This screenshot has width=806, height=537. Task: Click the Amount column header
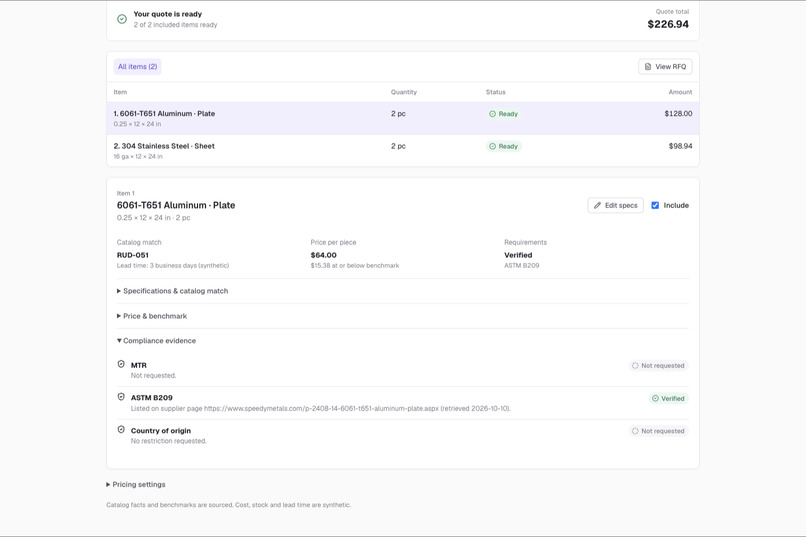pos(680,92)
